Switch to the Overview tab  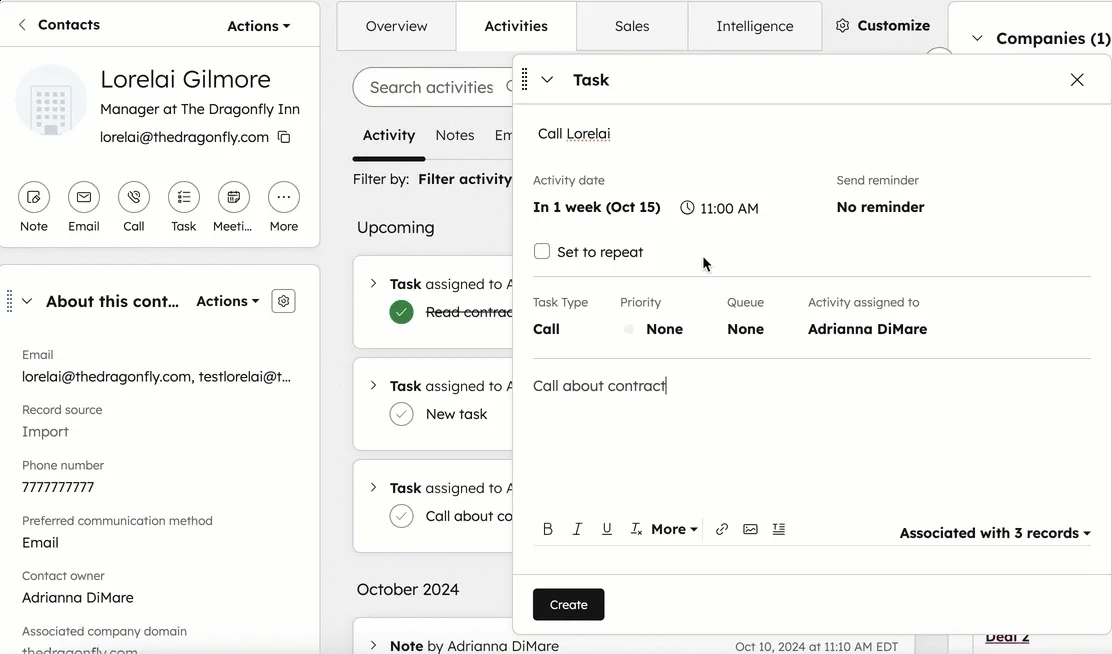click(396, 26)
